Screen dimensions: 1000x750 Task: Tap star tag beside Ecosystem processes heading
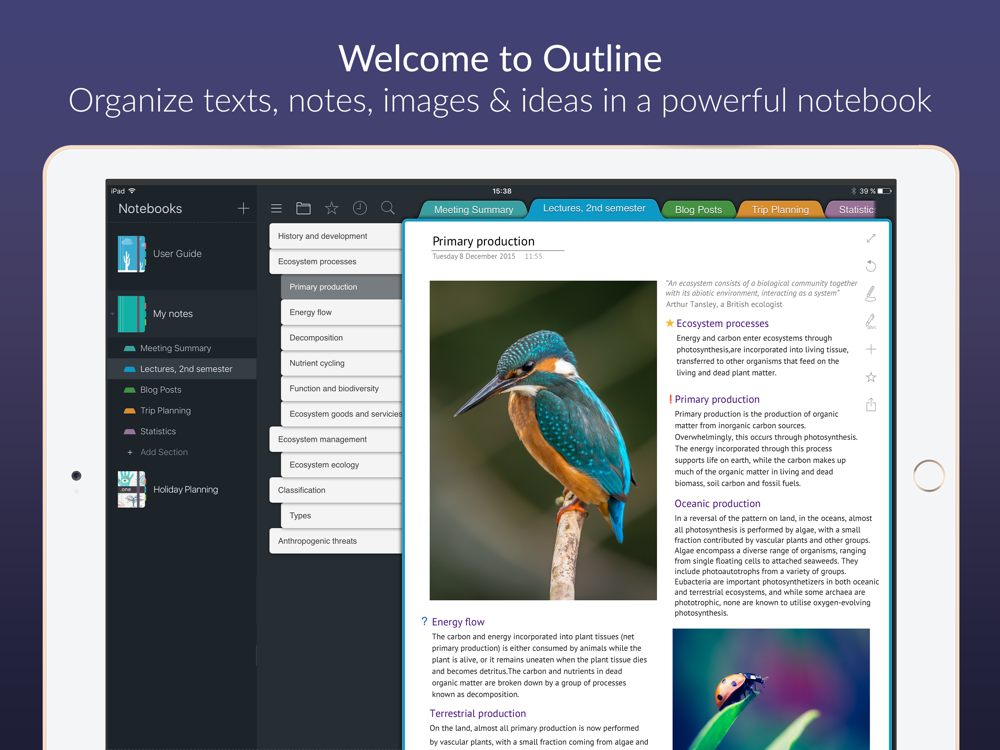point(670,323)
